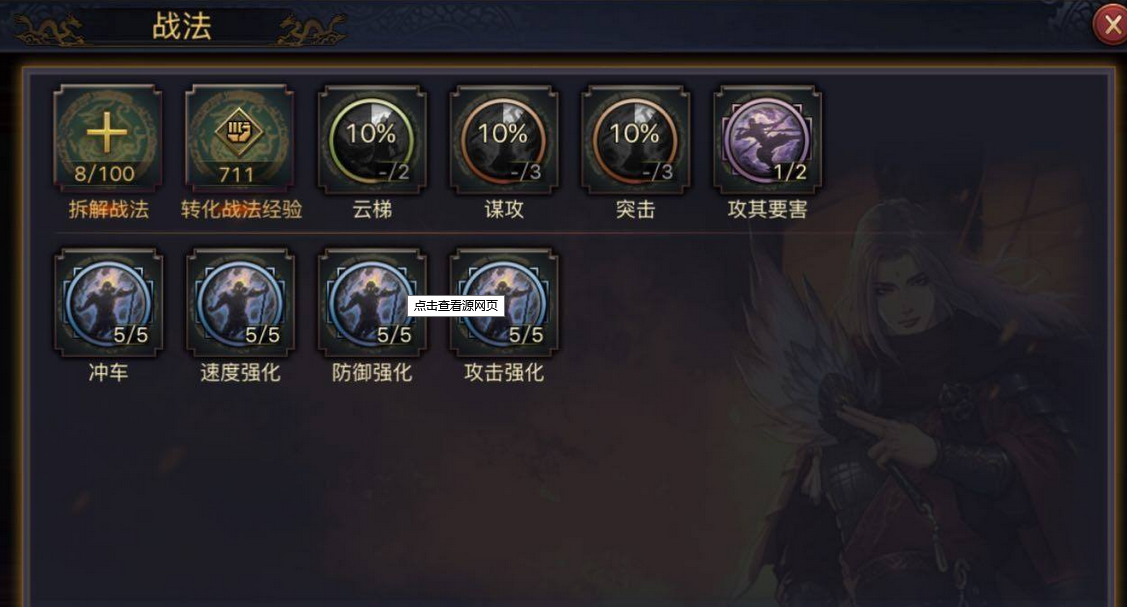Select the 谋攻 tactic icon

pyautogui.click(x=503, y=139)
